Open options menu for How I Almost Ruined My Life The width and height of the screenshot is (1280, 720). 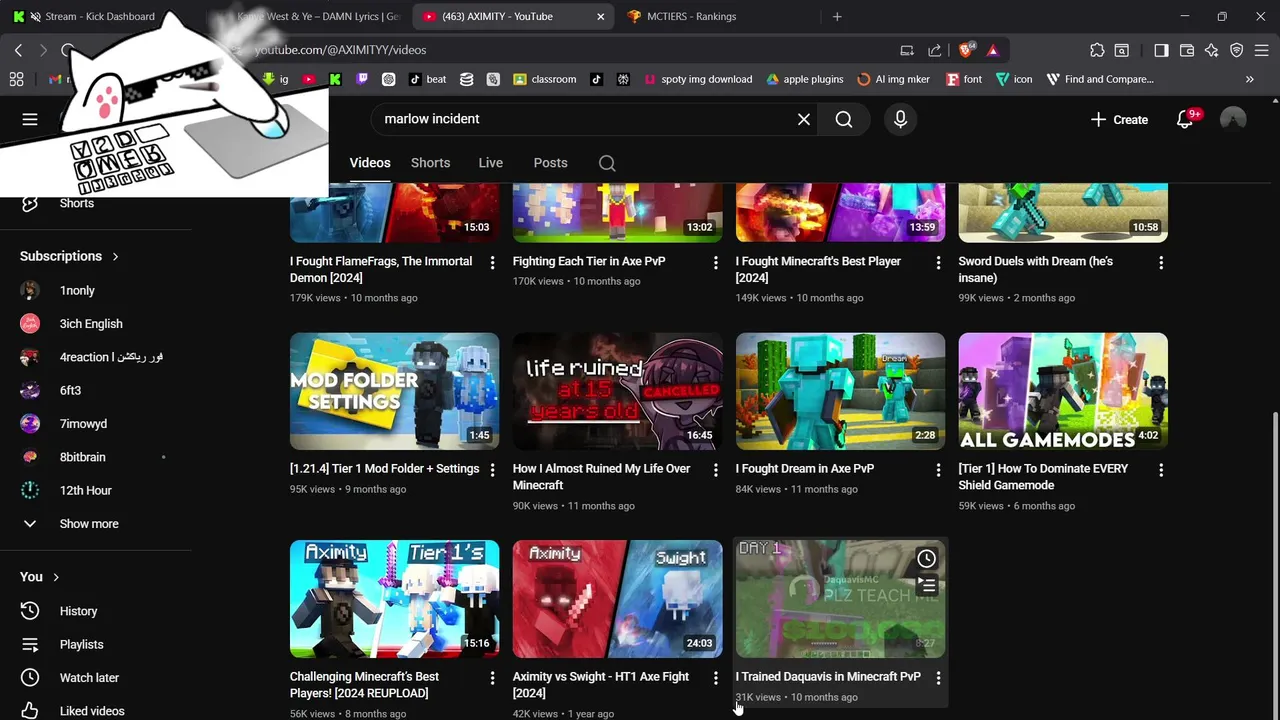715,469
